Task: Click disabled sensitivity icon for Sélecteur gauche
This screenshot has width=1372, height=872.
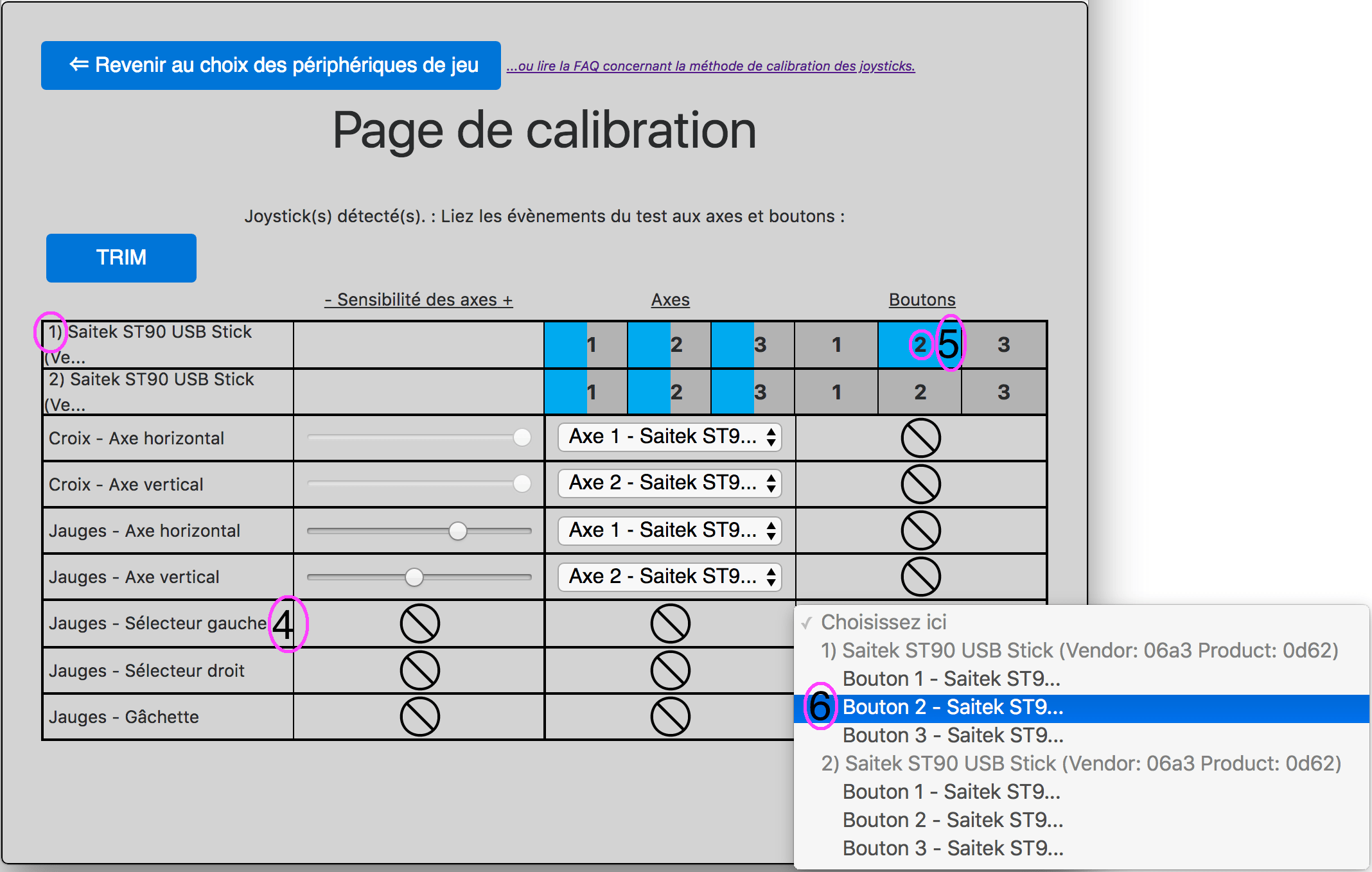Action: click(420, 623)
